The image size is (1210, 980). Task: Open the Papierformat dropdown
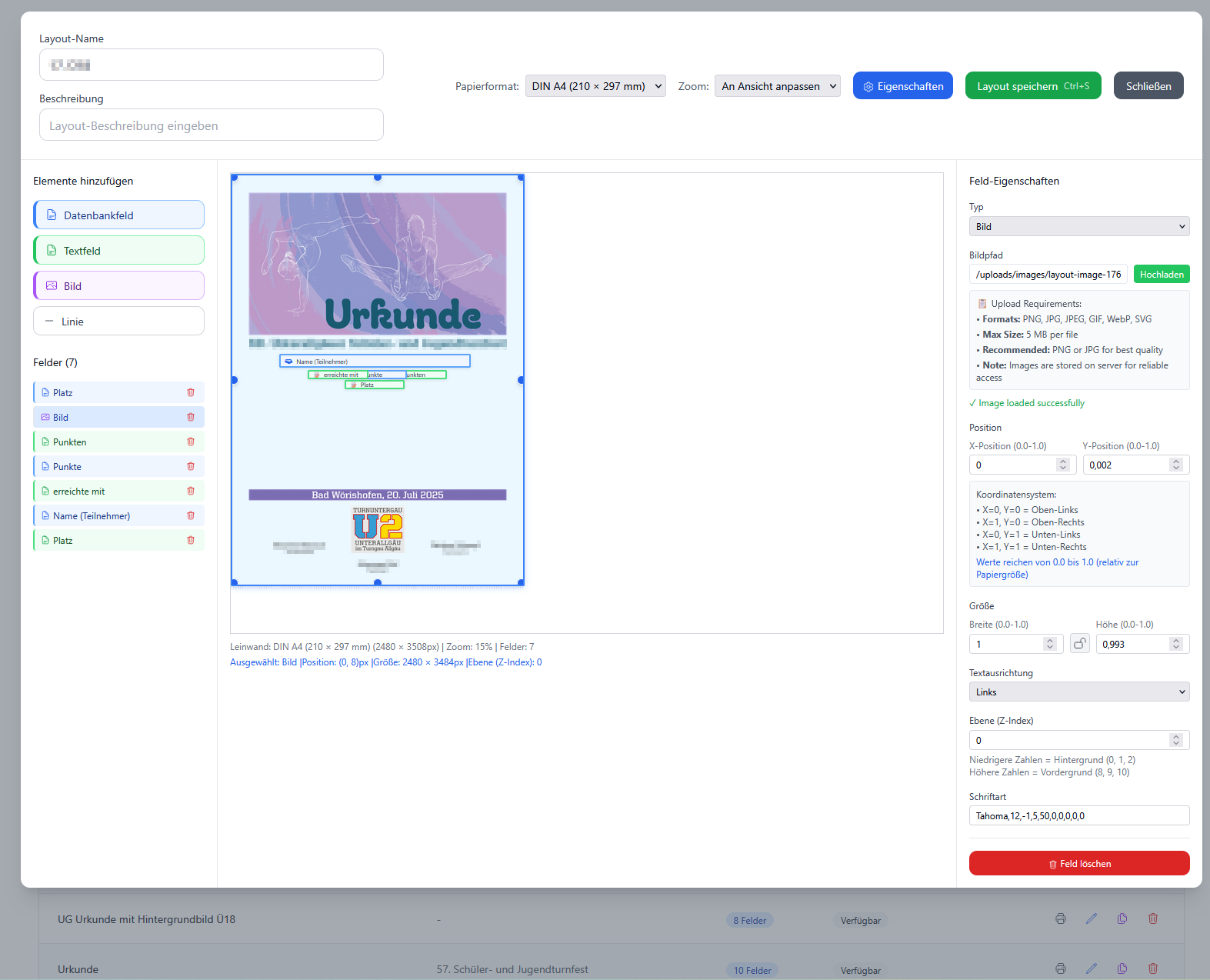595,86
